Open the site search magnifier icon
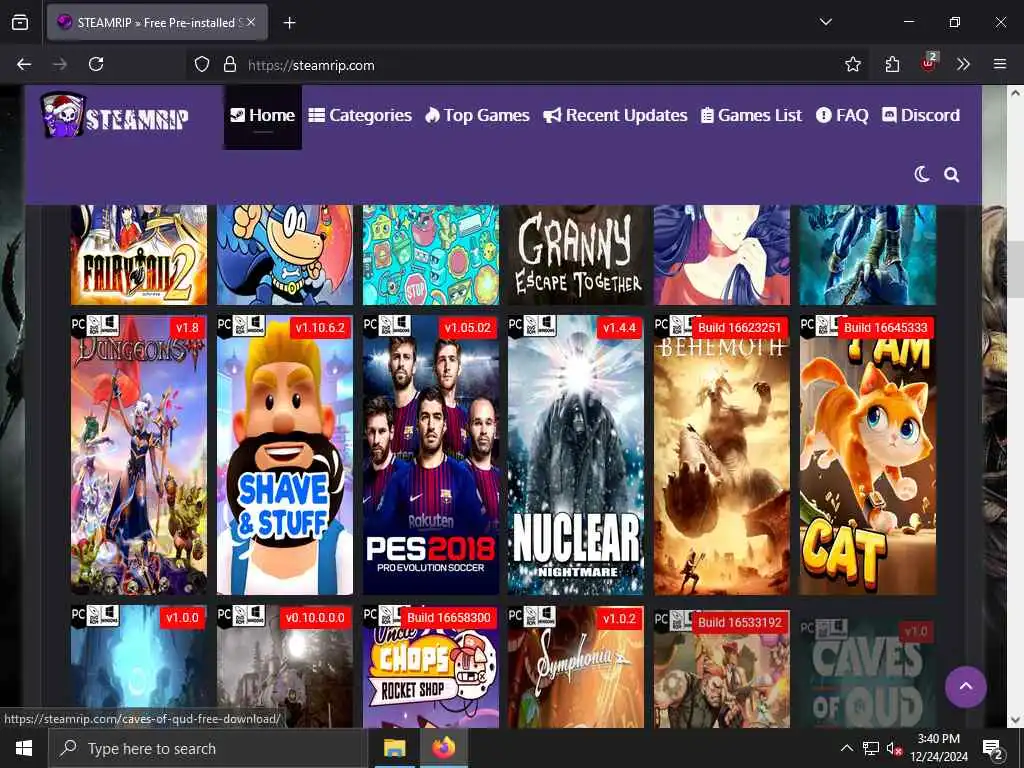 coord(952,174)
